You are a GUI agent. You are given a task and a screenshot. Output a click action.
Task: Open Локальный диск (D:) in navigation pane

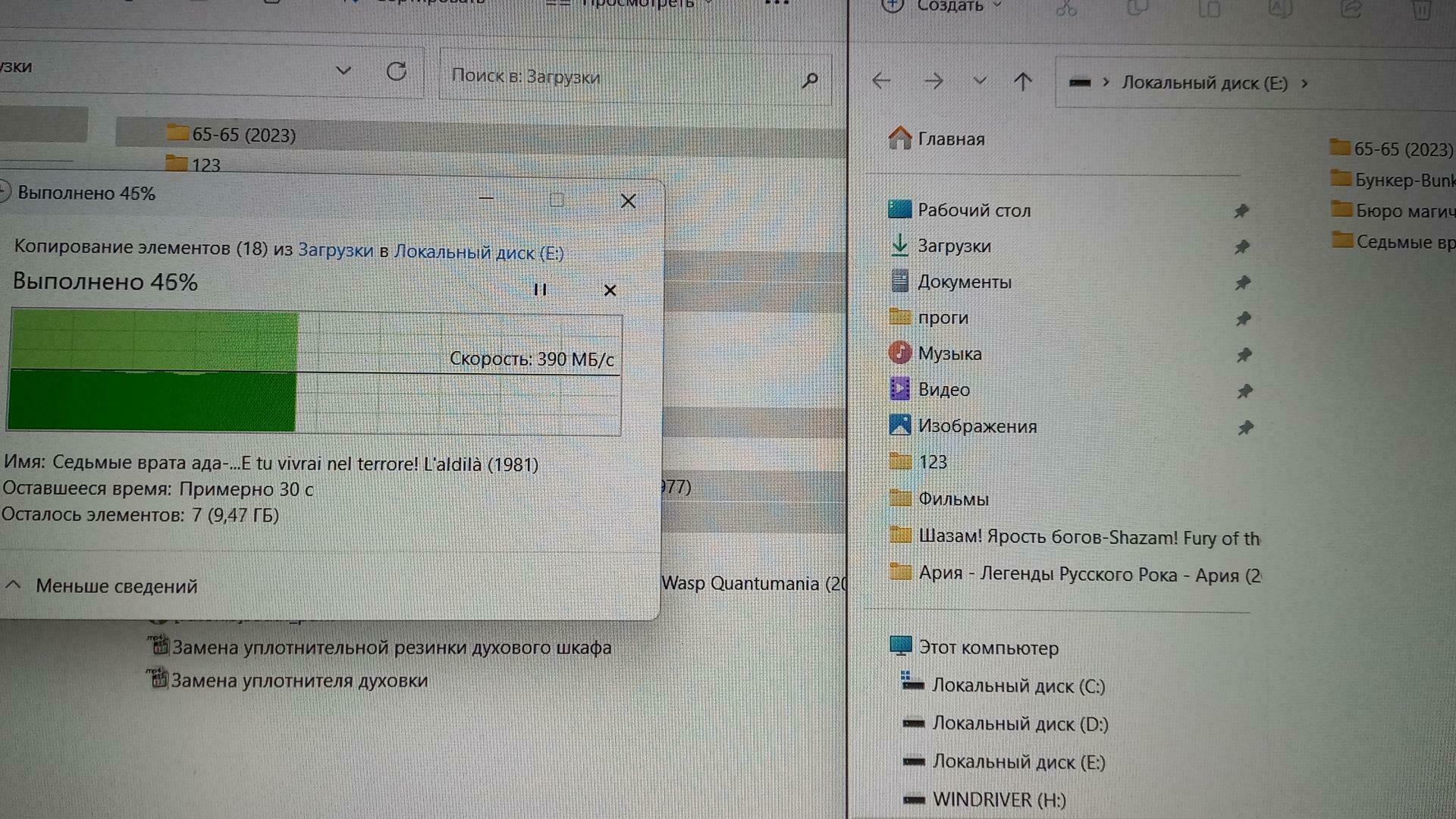point(1006,723)
